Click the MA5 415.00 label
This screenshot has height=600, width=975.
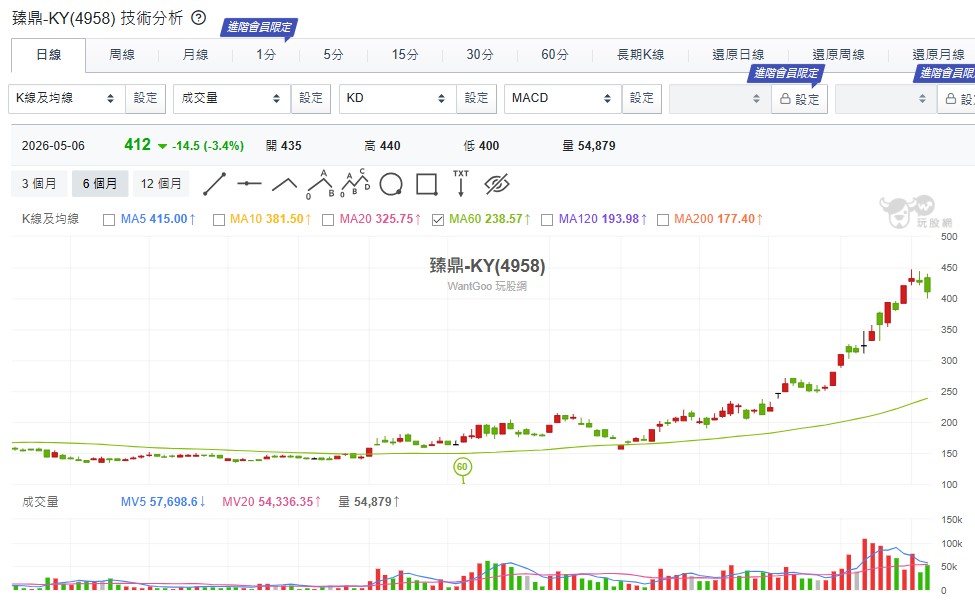point(158,219)
